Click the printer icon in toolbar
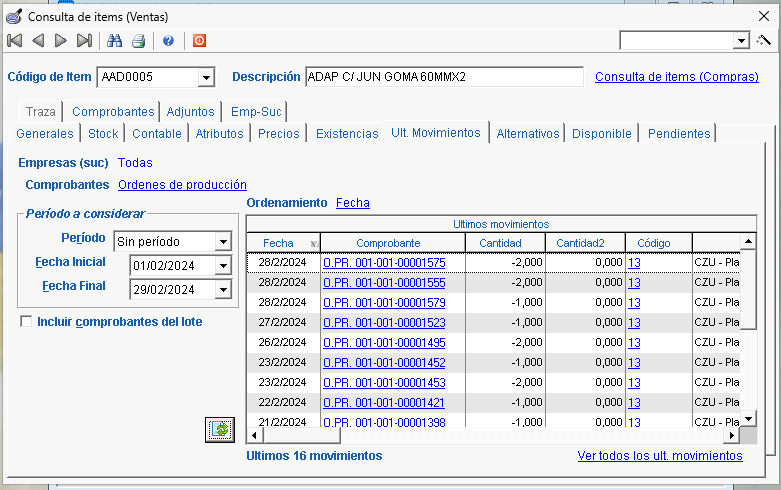 coord(139,41)
